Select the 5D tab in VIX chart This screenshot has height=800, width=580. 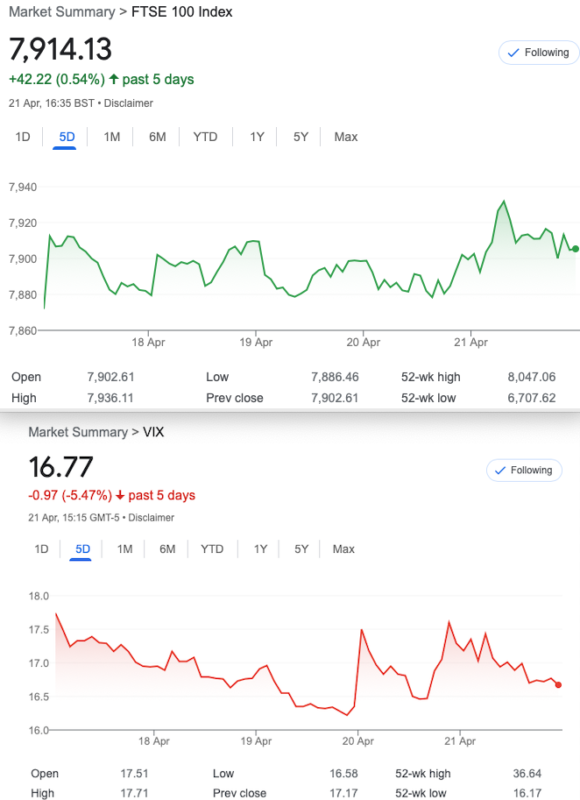point(83,549)
